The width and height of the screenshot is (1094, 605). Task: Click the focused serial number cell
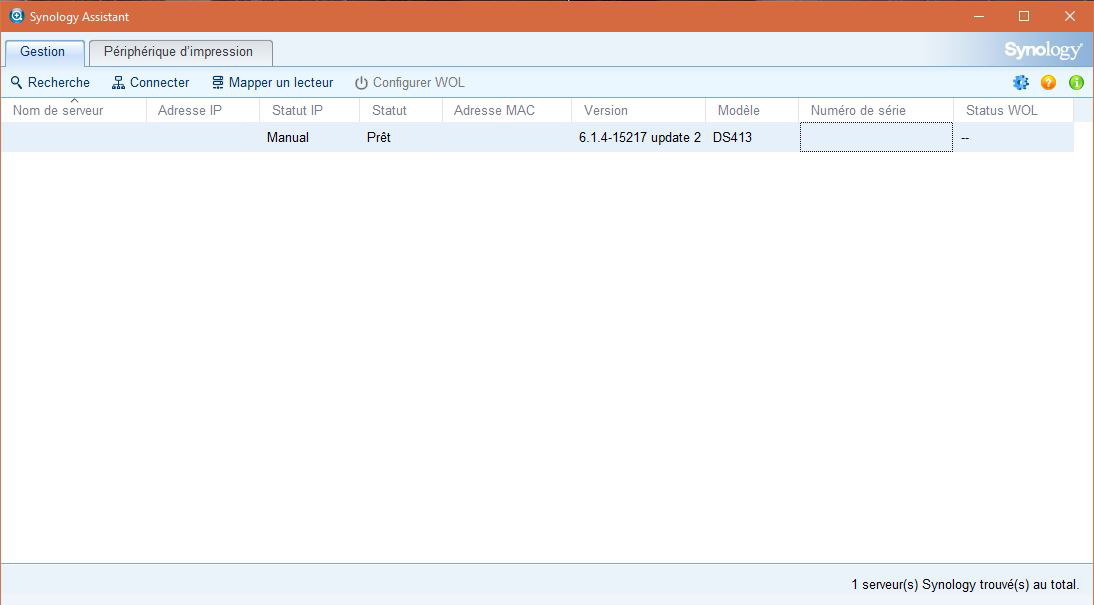coord(876,137)
